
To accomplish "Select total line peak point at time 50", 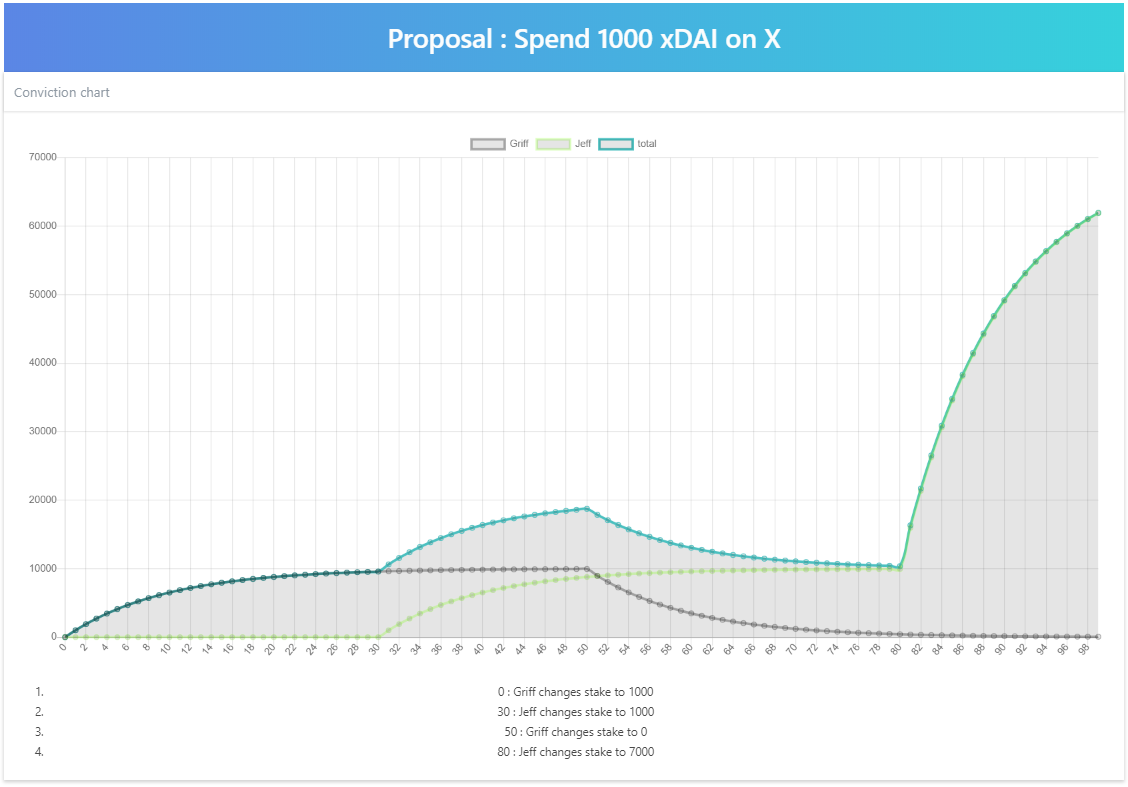I will [586, 509].
